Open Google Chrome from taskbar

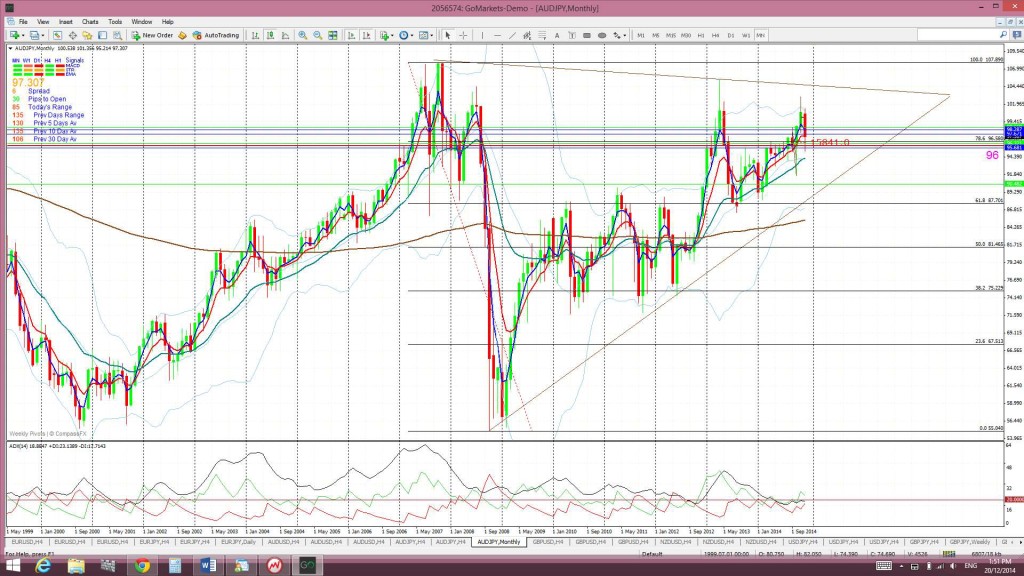(142, 566)
